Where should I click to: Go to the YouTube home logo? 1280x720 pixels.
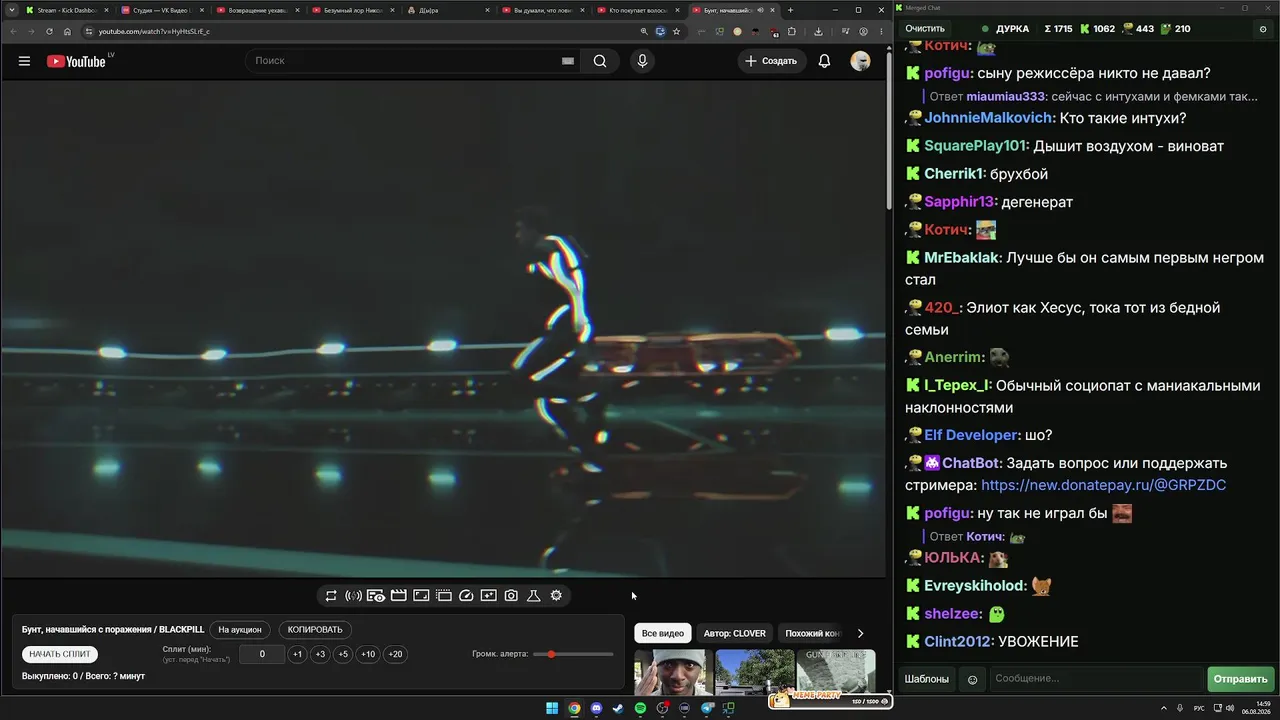(76, 61)
